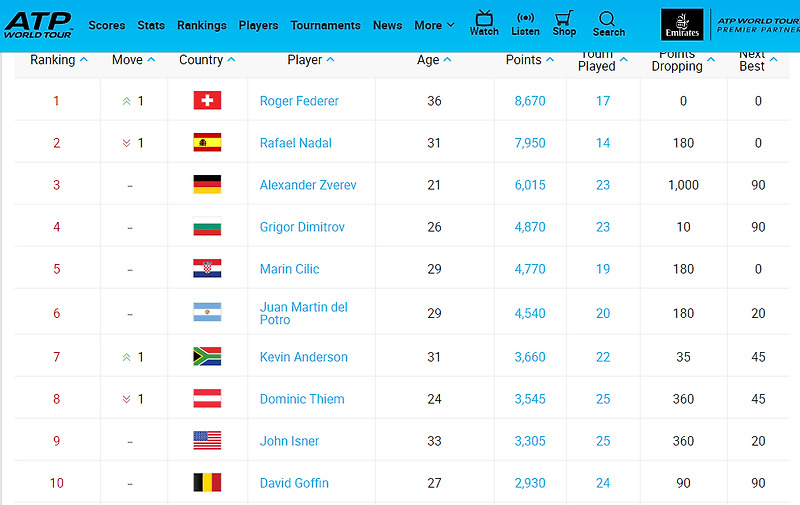Open Dominic Thiem's 25 tournaments played
800x505 pixels.
point(603,399)
